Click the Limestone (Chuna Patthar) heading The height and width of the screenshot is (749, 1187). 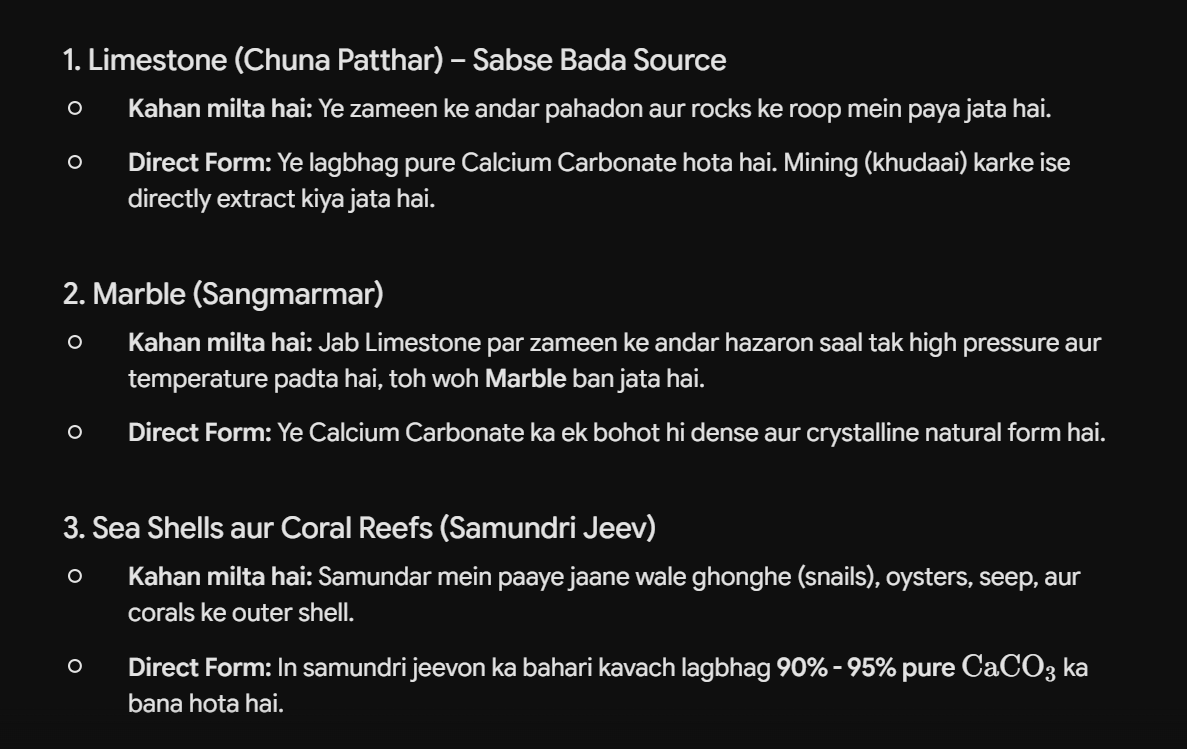tap(394, 61)
